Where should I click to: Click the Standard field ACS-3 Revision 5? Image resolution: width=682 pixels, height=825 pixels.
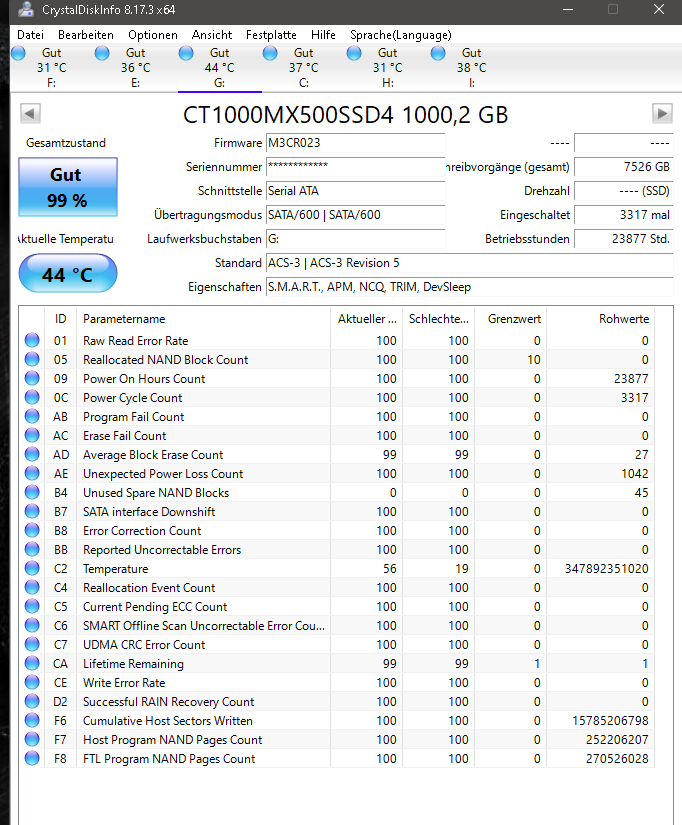point(469,263)
